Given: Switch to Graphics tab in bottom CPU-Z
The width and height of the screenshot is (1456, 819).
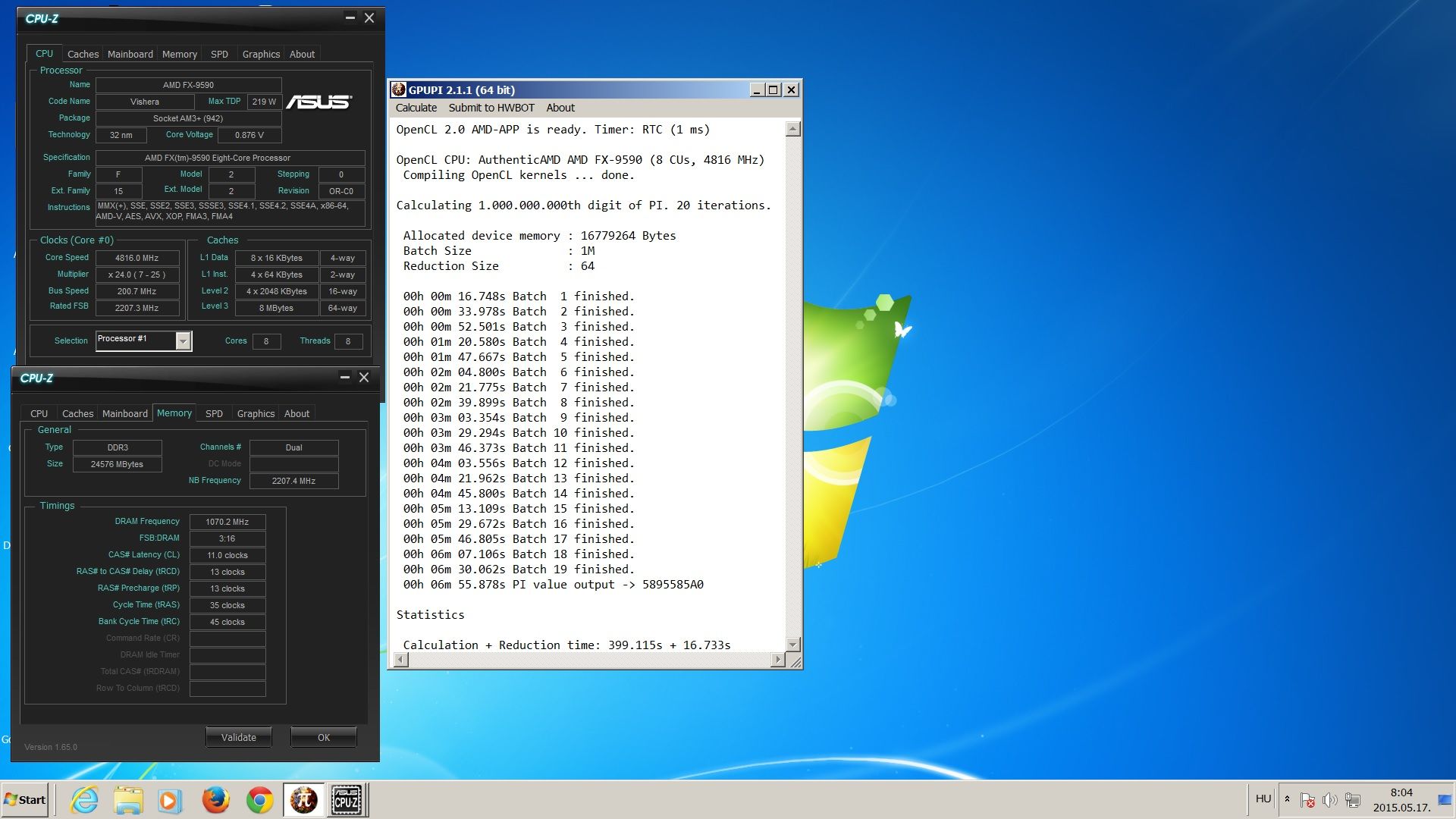Looking at the screenshot, I should pyautogui.click(x=256, y=413).
